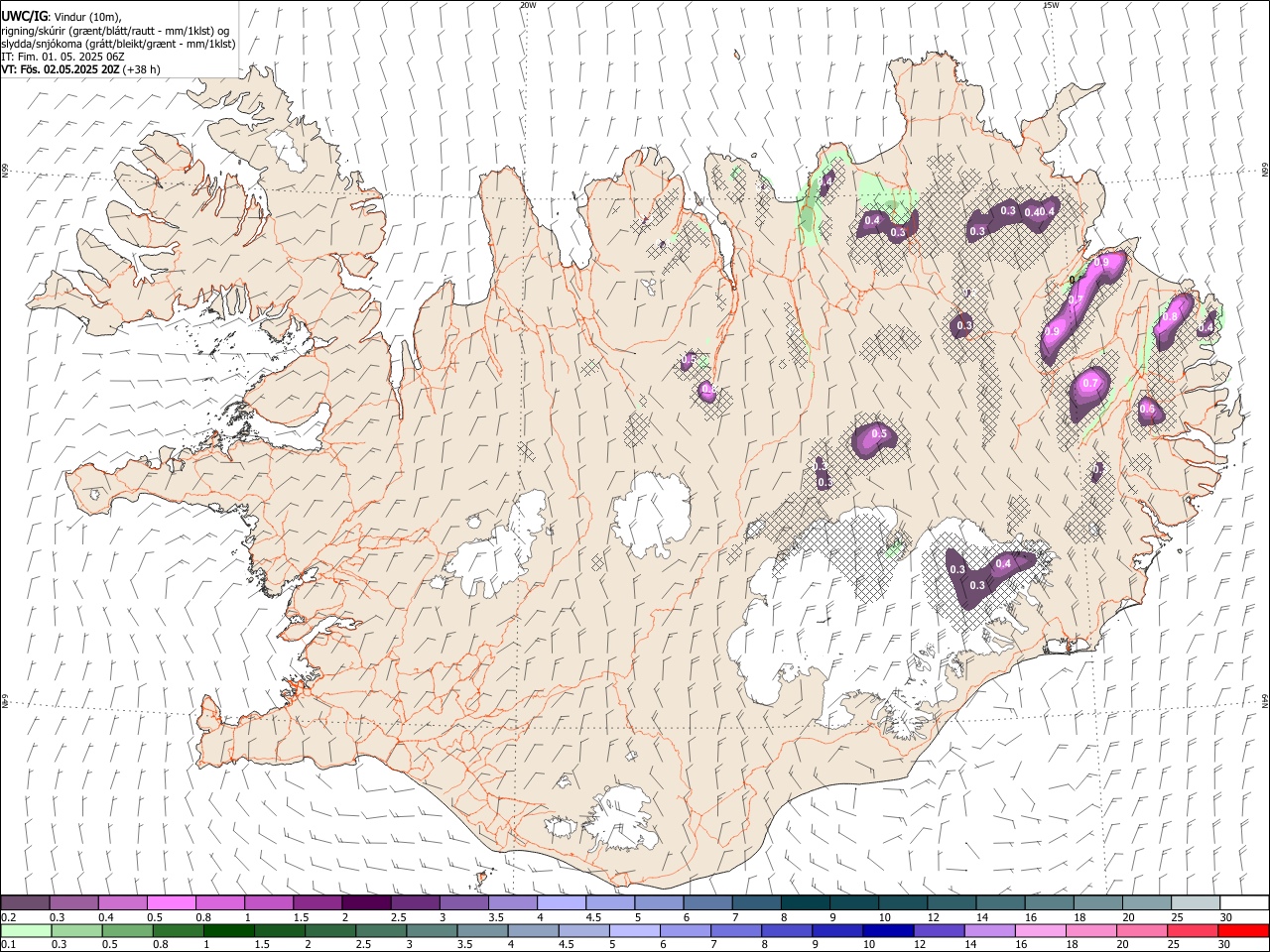Click the '0.6' value on the southeastern snow patch

1148,409
